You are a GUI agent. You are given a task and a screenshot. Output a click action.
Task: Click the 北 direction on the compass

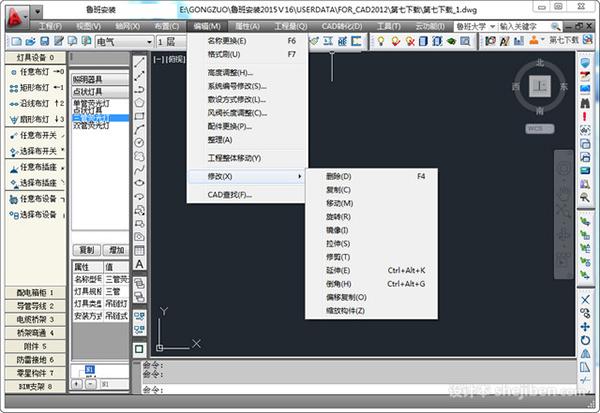tap(540, 62)
